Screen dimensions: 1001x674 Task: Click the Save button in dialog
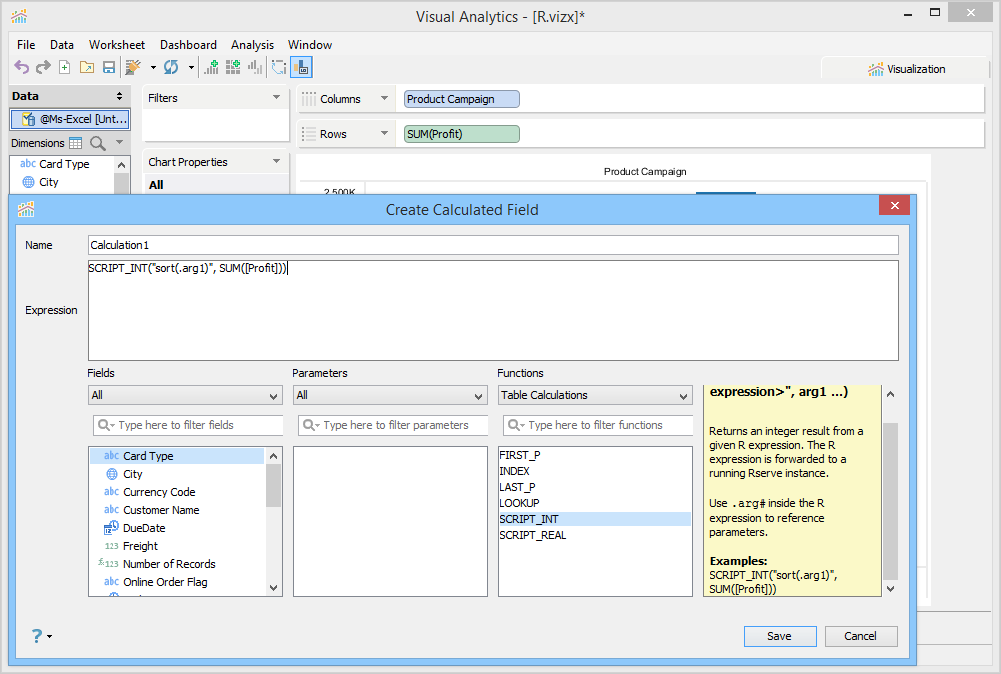(780, 636)
